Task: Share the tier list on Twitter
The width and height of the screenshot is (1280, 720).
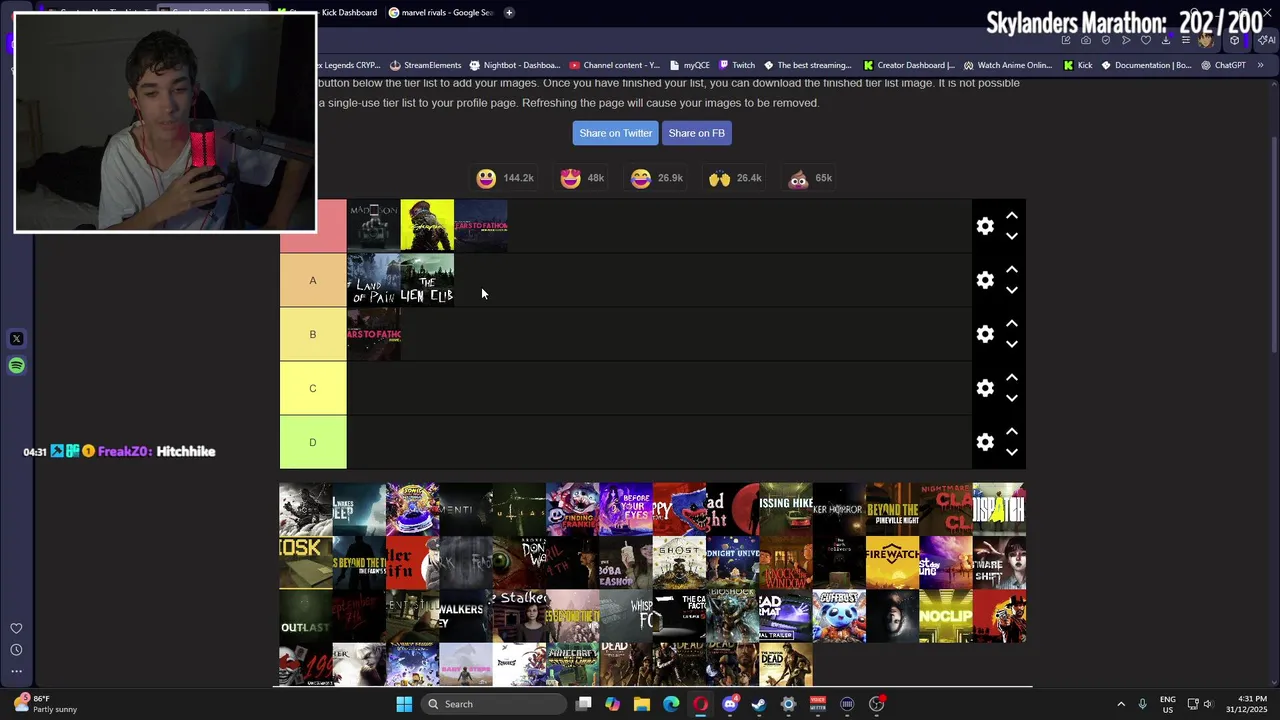Action: click(x=615, y=133)
